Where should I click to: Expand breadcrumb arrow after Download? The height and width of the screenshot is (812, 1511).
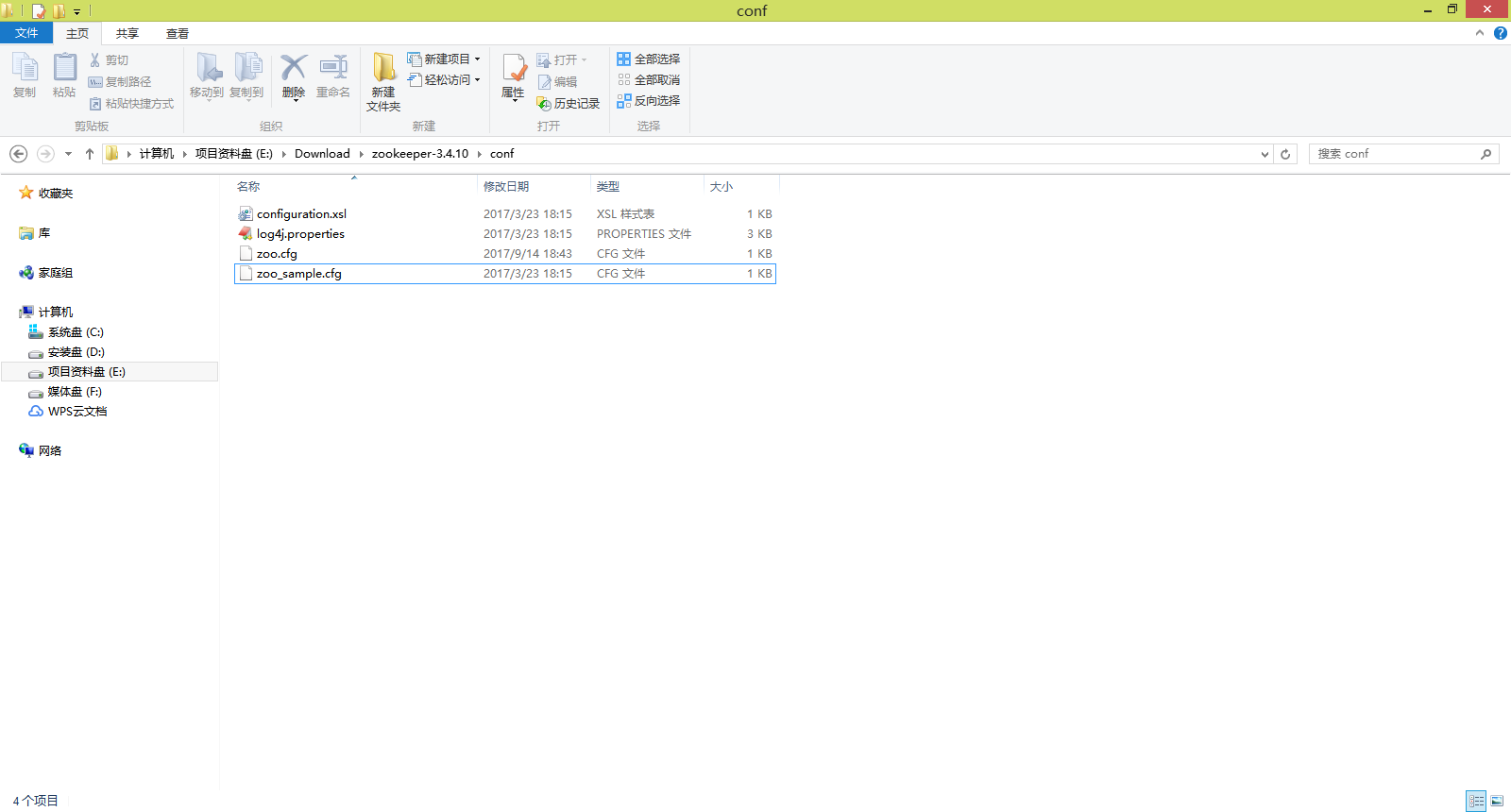click(361, 154)
